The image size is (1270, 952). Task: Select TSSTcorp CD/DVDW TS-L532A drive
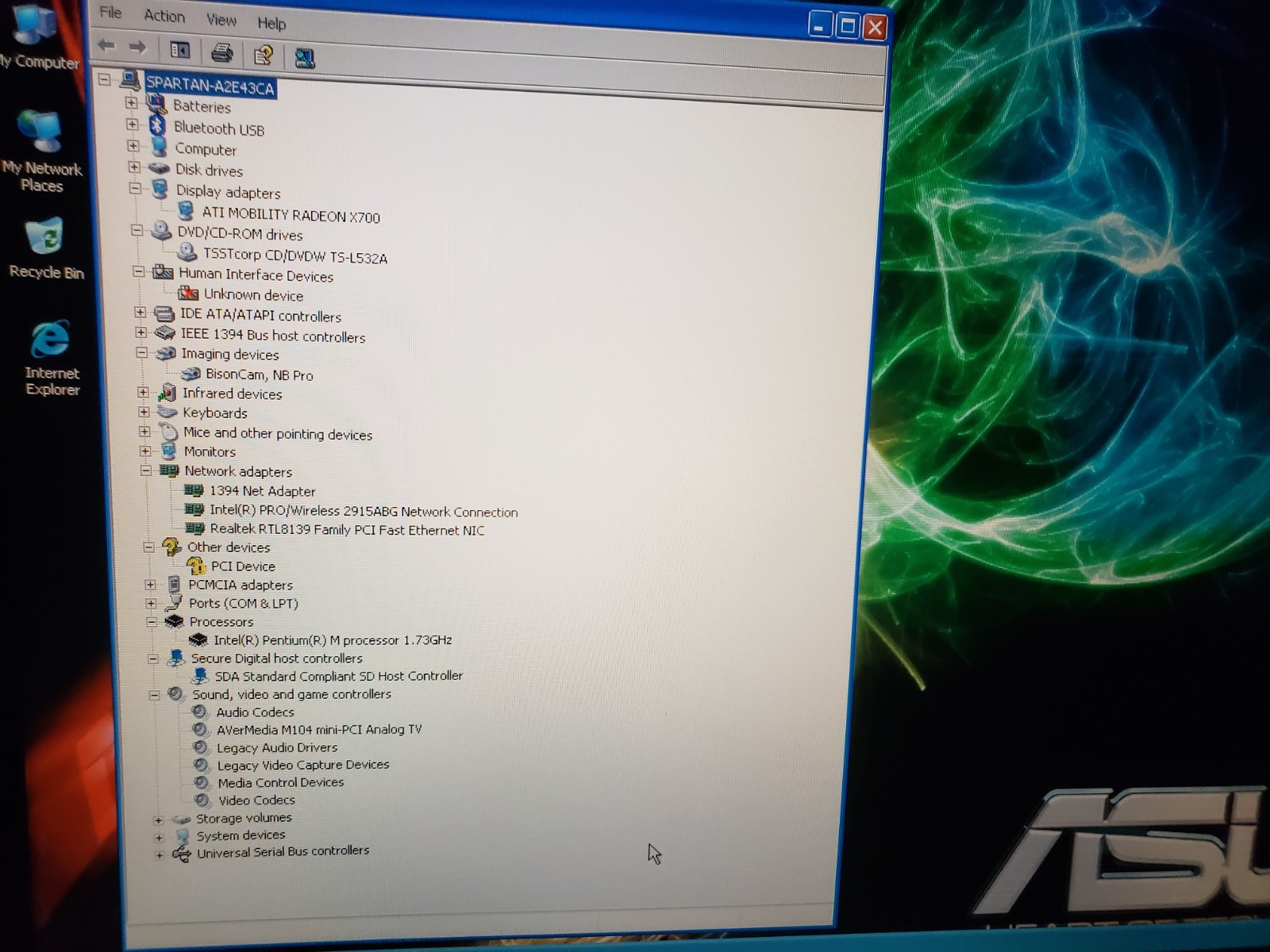(x=295, y=255)
